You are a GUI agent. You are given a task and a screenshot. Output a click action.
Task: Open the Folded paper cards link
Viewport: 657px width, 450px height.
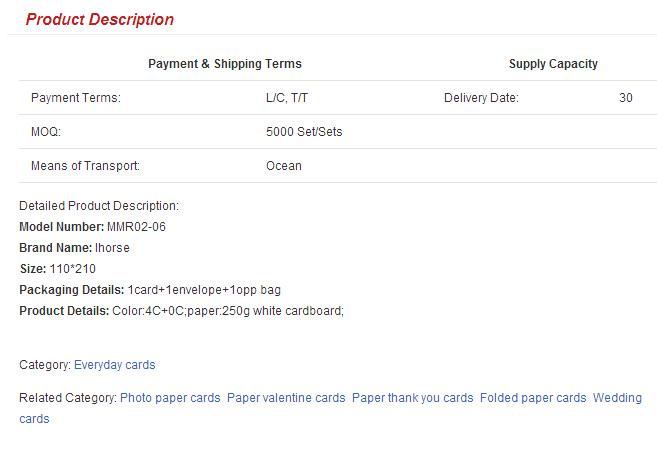(533, 398)
